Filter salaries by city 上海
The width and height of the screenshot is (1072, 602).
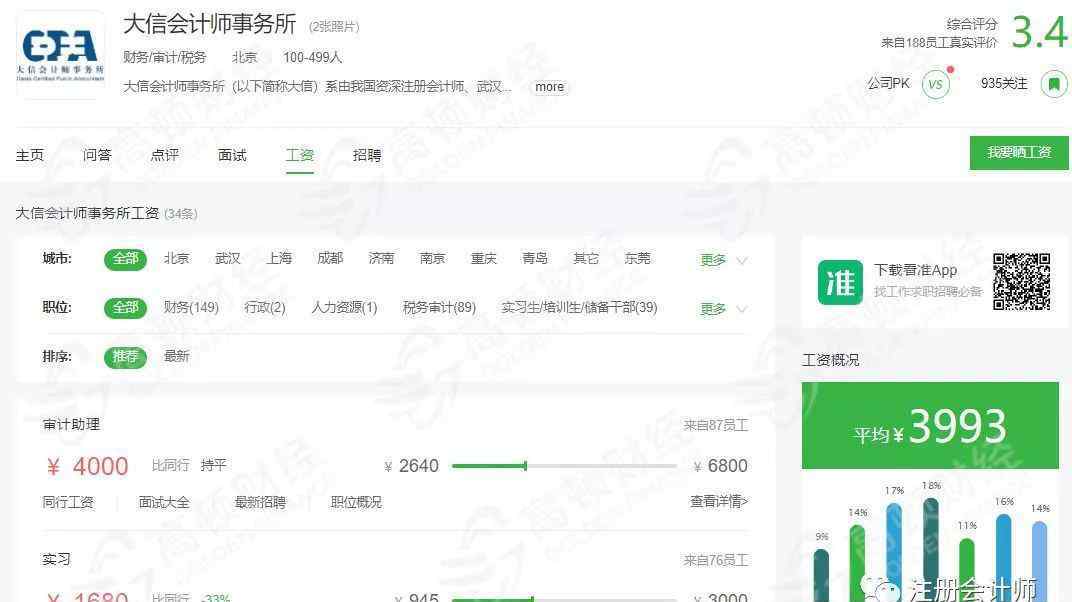click(279, 258)
